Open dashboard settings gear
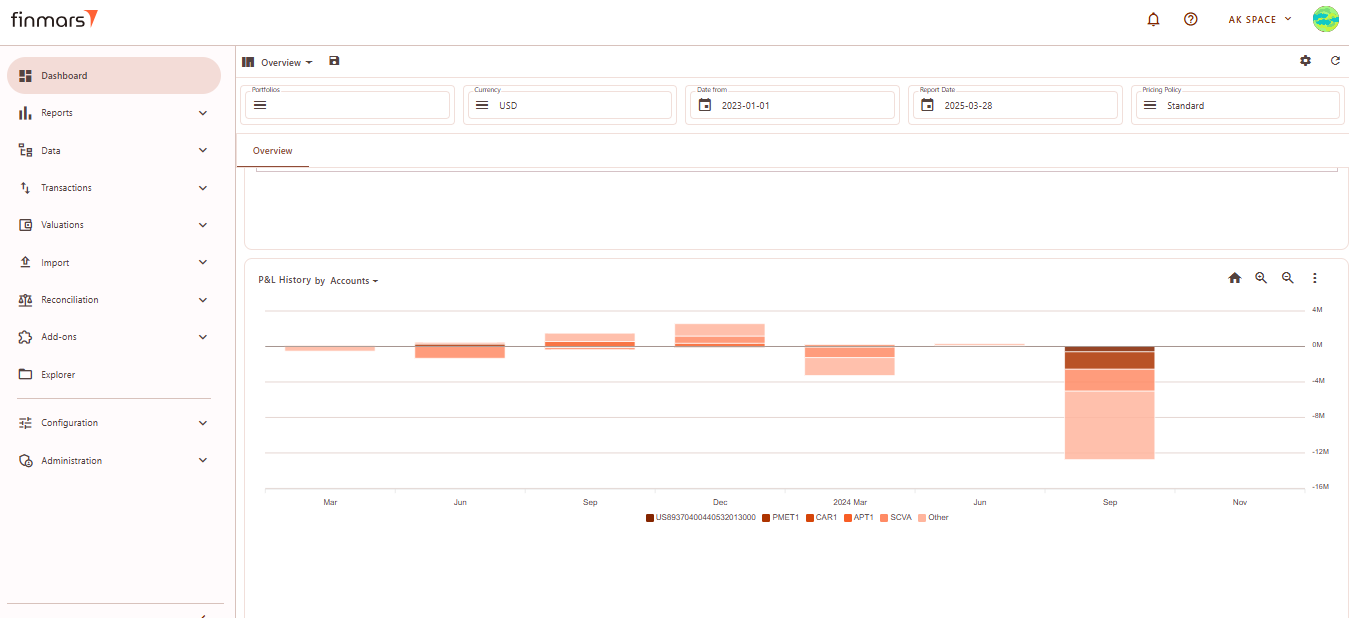Viewport: 1349px width, 618px height. [x=1305, y=61]
